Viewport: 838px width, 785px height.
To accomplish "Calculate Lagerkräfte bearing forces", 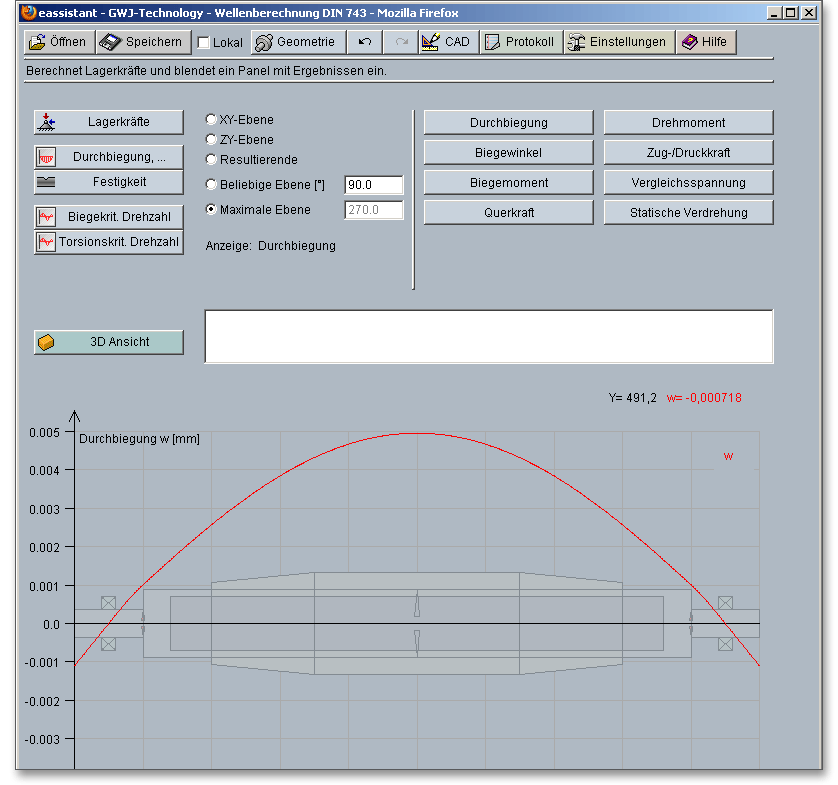I will 109,122.
